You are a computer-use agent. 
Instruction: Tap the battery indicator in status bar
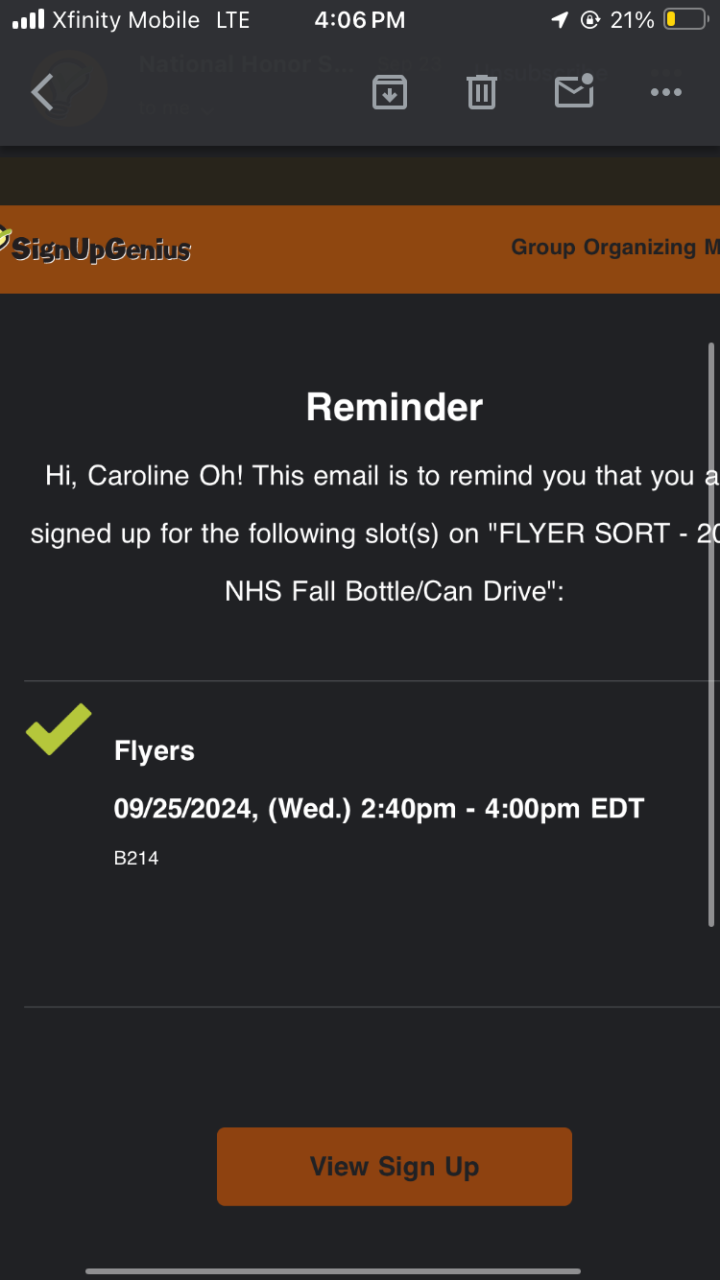(685, 20)
